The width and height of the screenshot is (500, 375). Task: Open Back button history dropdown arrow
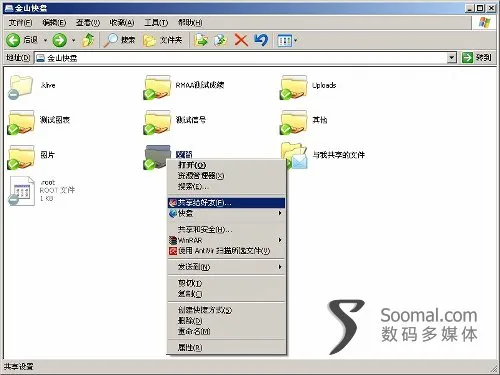point(45,41)
